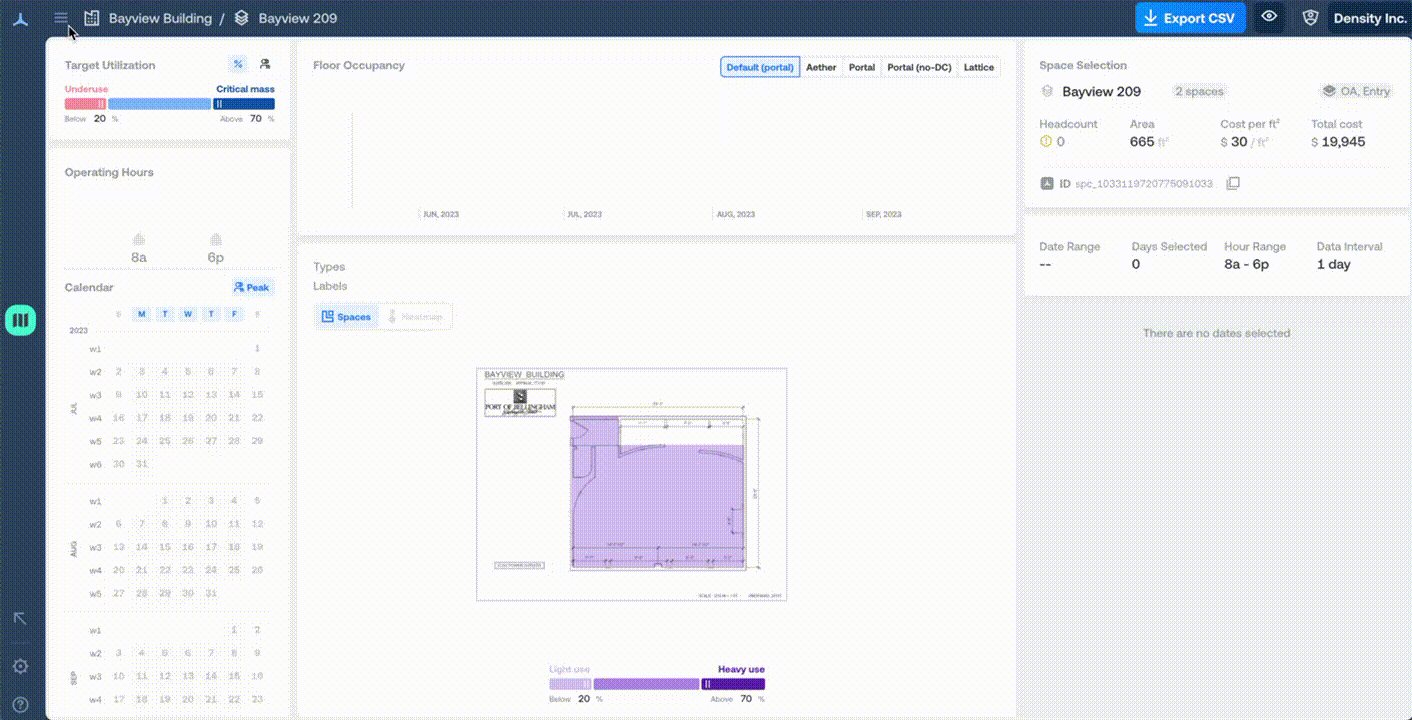Viewport: 1412px width, 720px height.
Task: Click the Types filter label
Action: [329, 267]
